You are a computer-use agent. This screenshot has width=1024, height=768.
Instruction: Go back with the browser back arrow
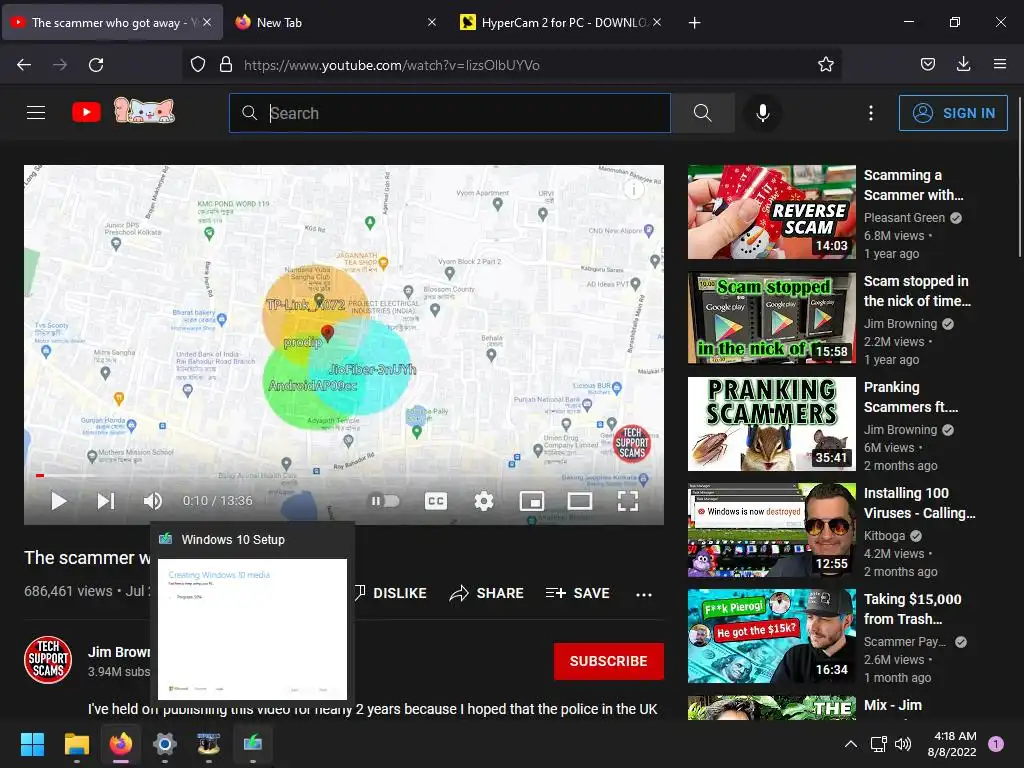(24, 65)
